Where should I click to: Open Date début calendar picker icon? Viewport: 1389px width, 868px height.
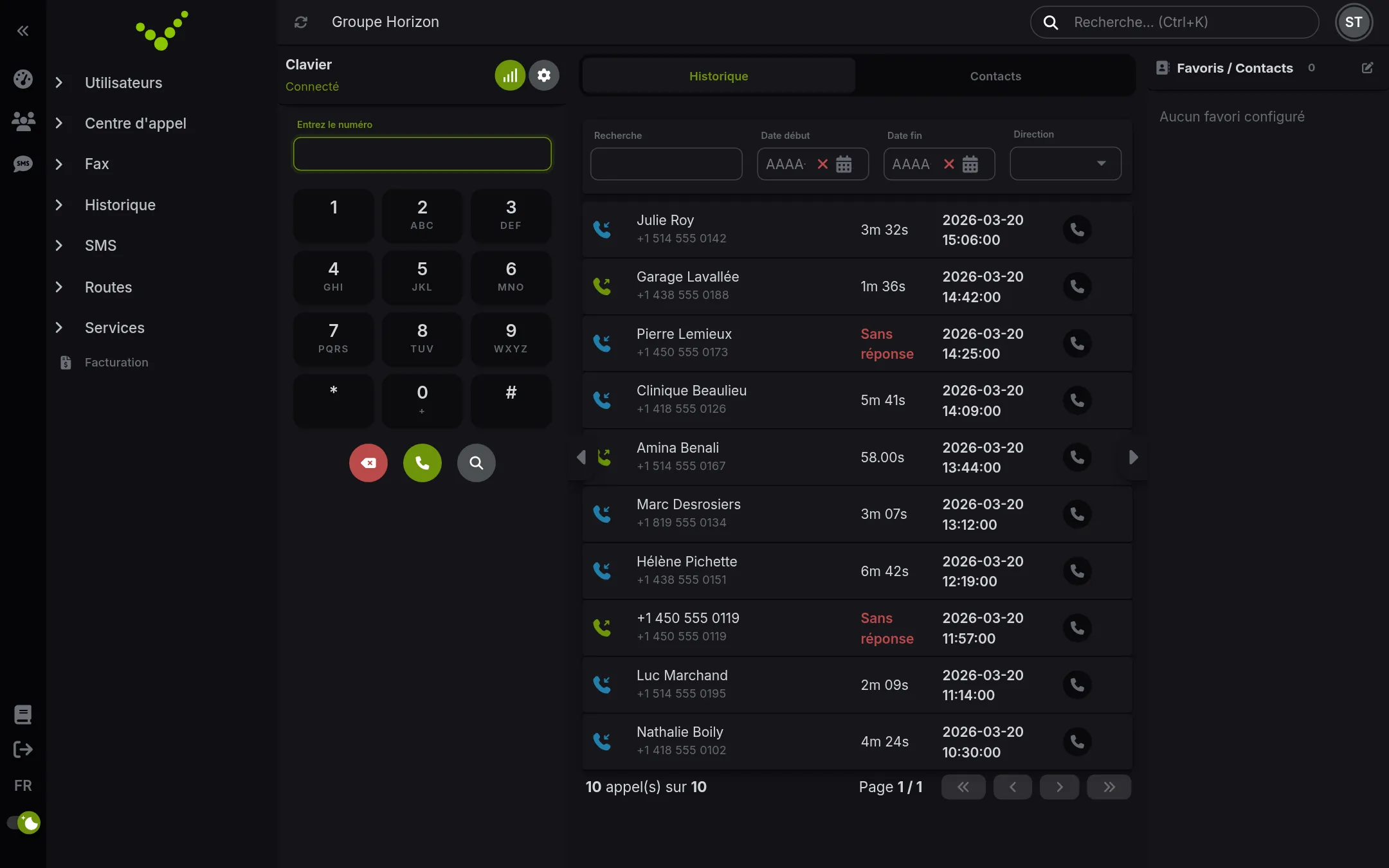coord(844,164)
